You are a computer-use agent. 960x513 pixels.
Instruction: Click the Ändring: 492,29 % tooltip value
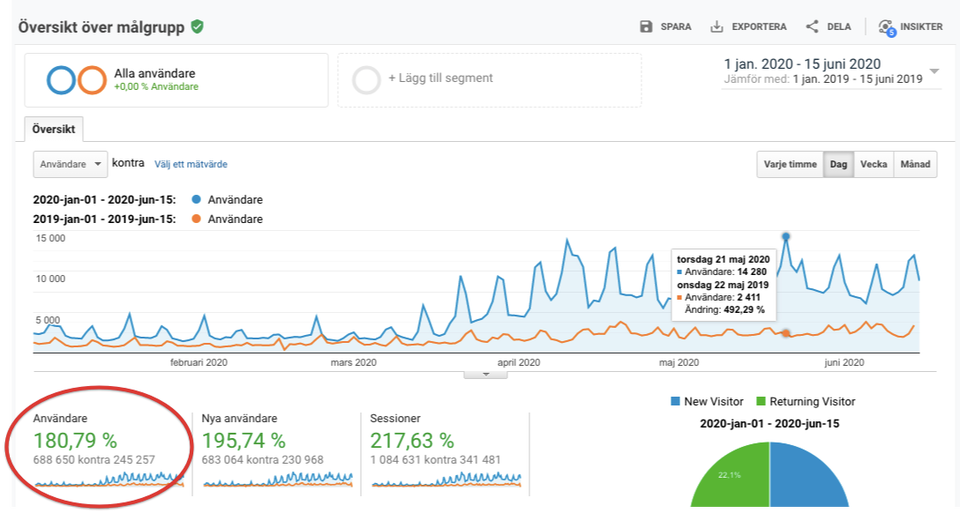[x=724, y=310]
